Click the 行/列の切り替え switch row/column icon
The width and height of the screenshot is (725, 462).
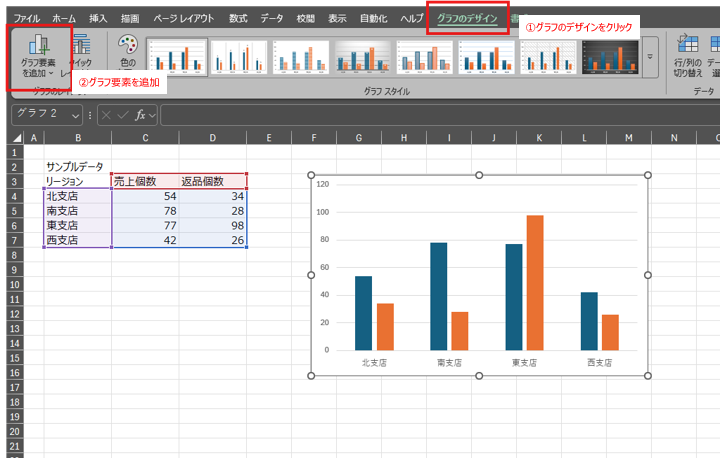click(x=688, y=55)
